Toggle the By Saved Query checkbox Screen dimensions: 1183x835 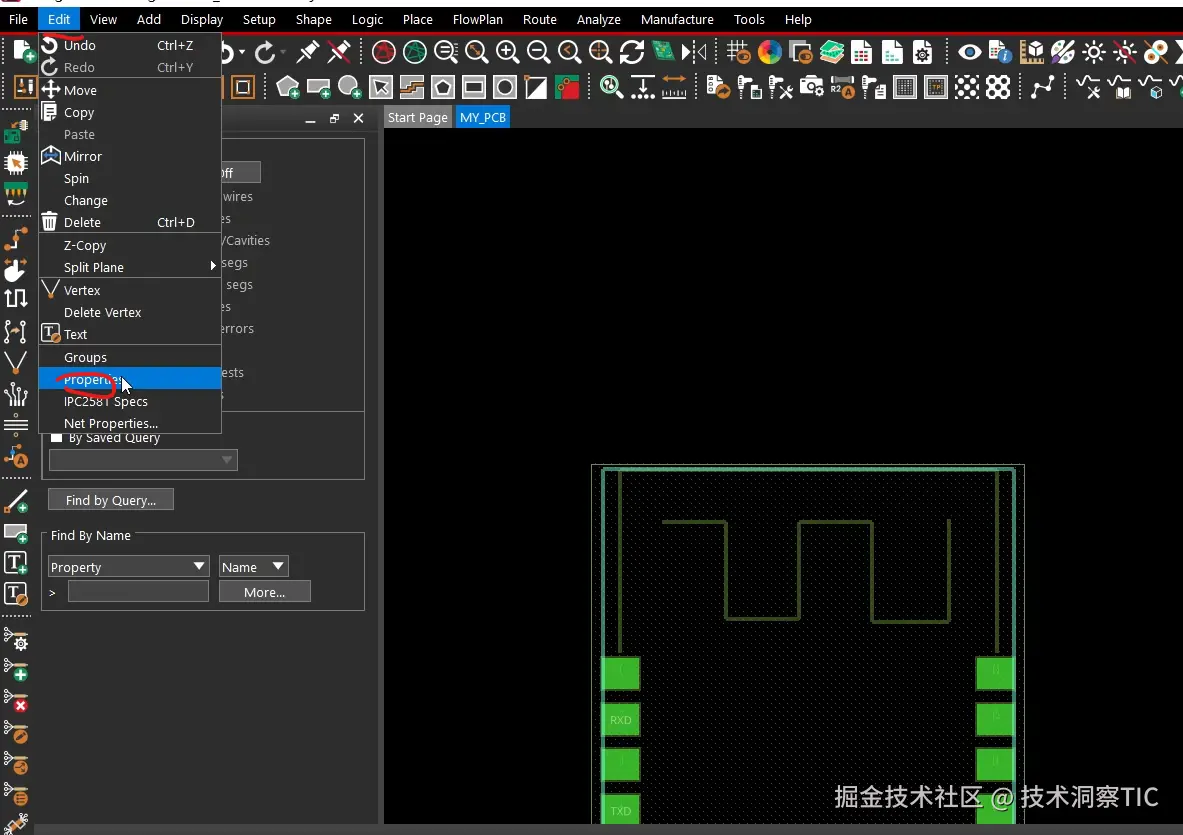[57, 438]
